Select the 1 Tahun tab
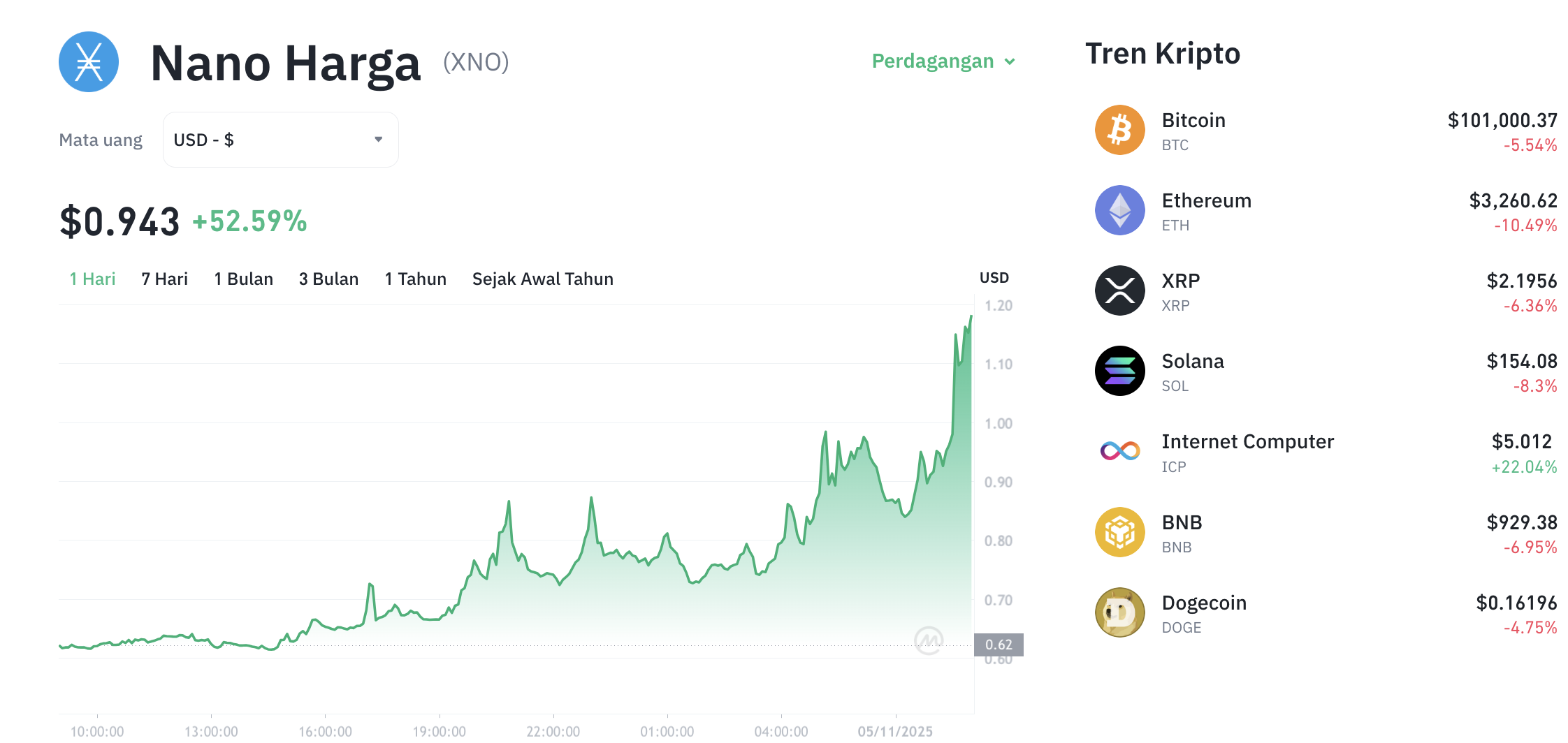Image resolution: width=1568 pixels, height=743 pixels. [x=415, y=279]
